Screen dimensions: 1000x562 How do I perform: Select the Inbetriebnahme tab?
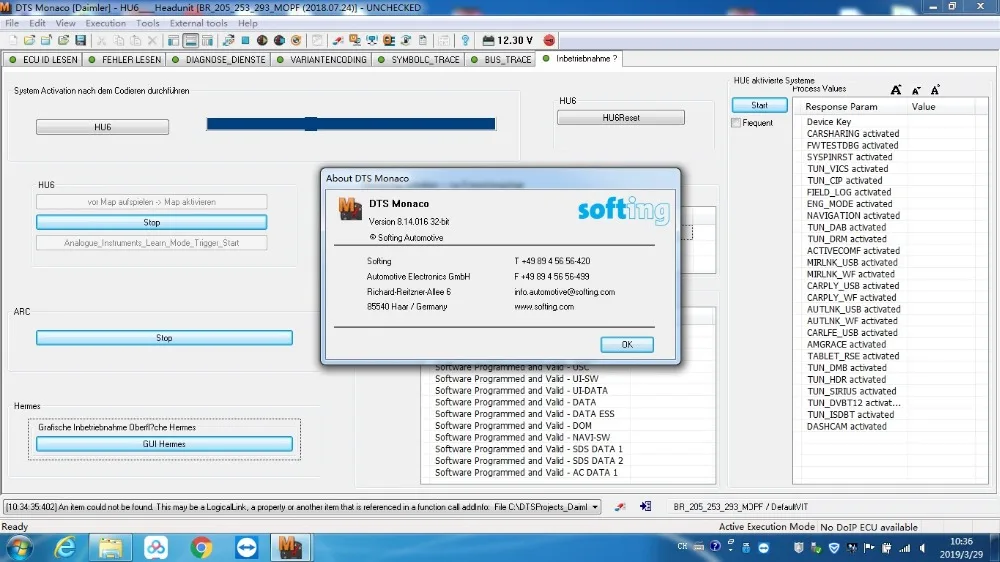(580, 59)
